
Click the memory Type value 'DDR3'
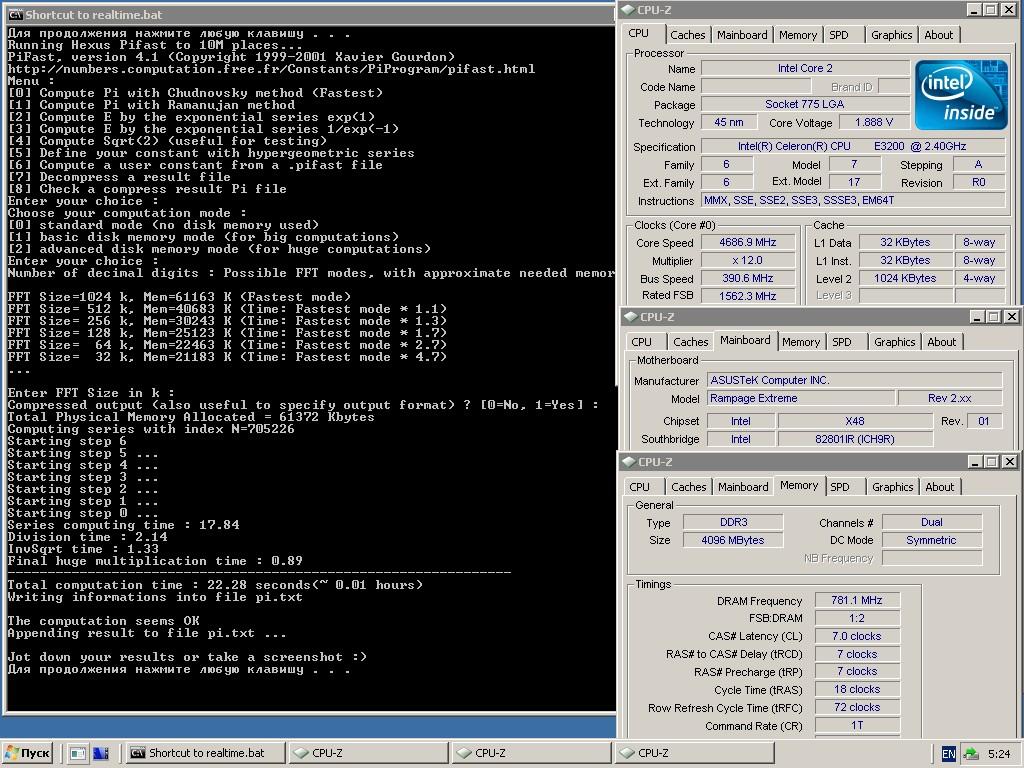coord(733,522)
